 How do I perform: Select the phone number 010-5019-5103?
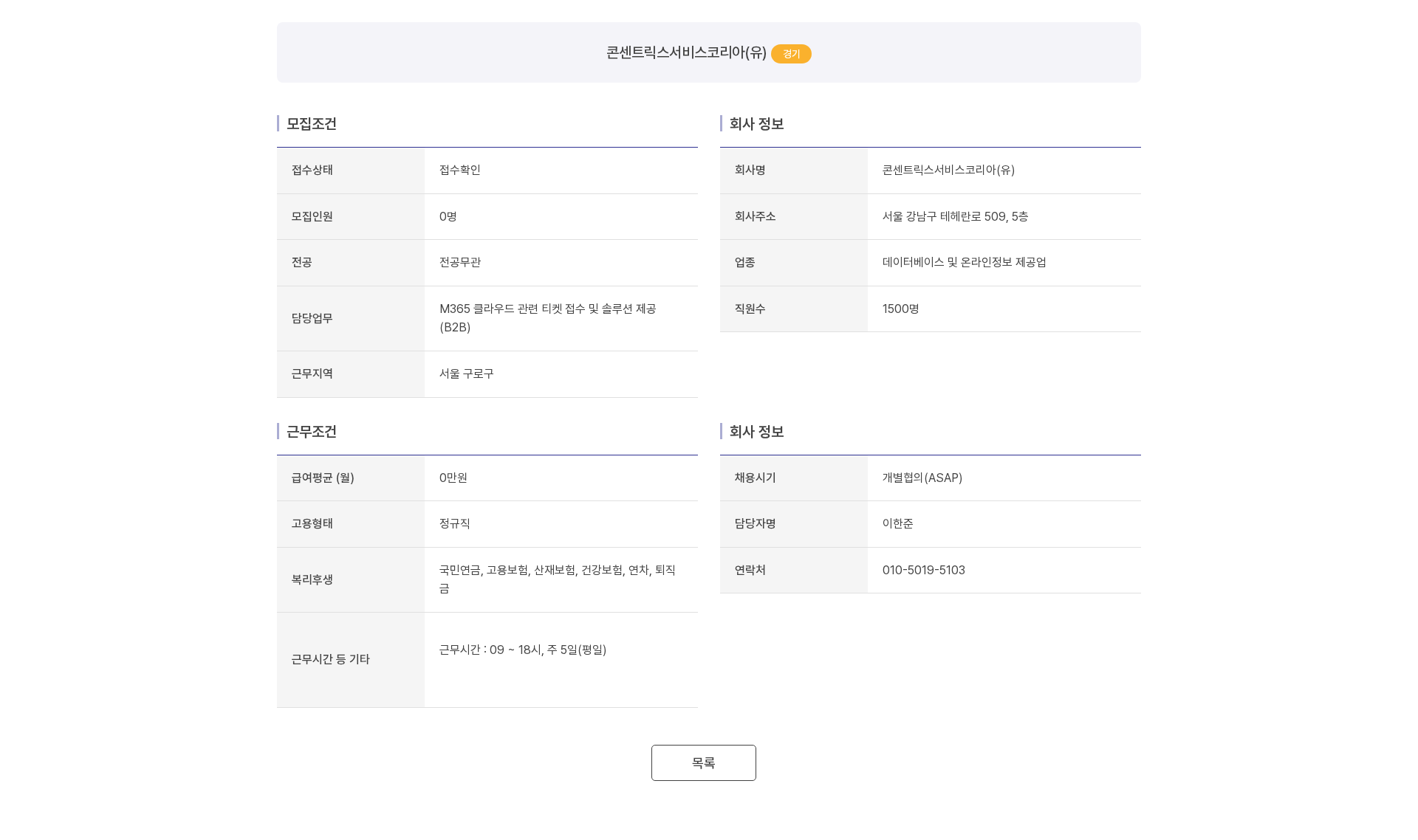[x=924, y=570]
